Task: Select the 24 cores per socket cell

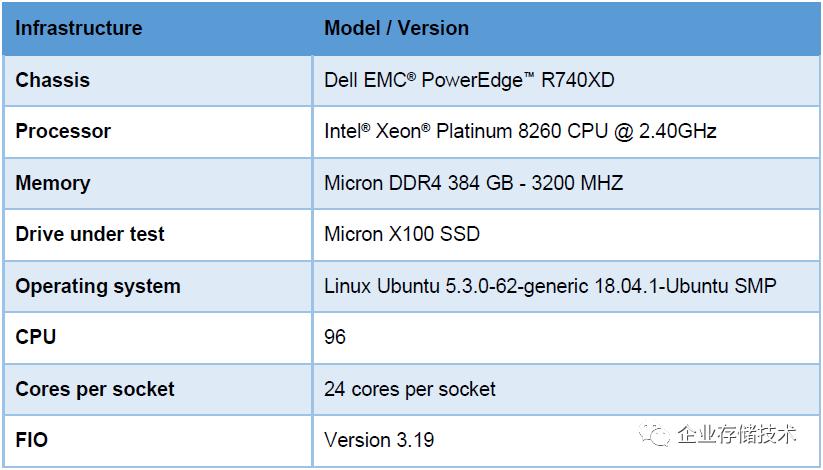Action: [410, 389]
